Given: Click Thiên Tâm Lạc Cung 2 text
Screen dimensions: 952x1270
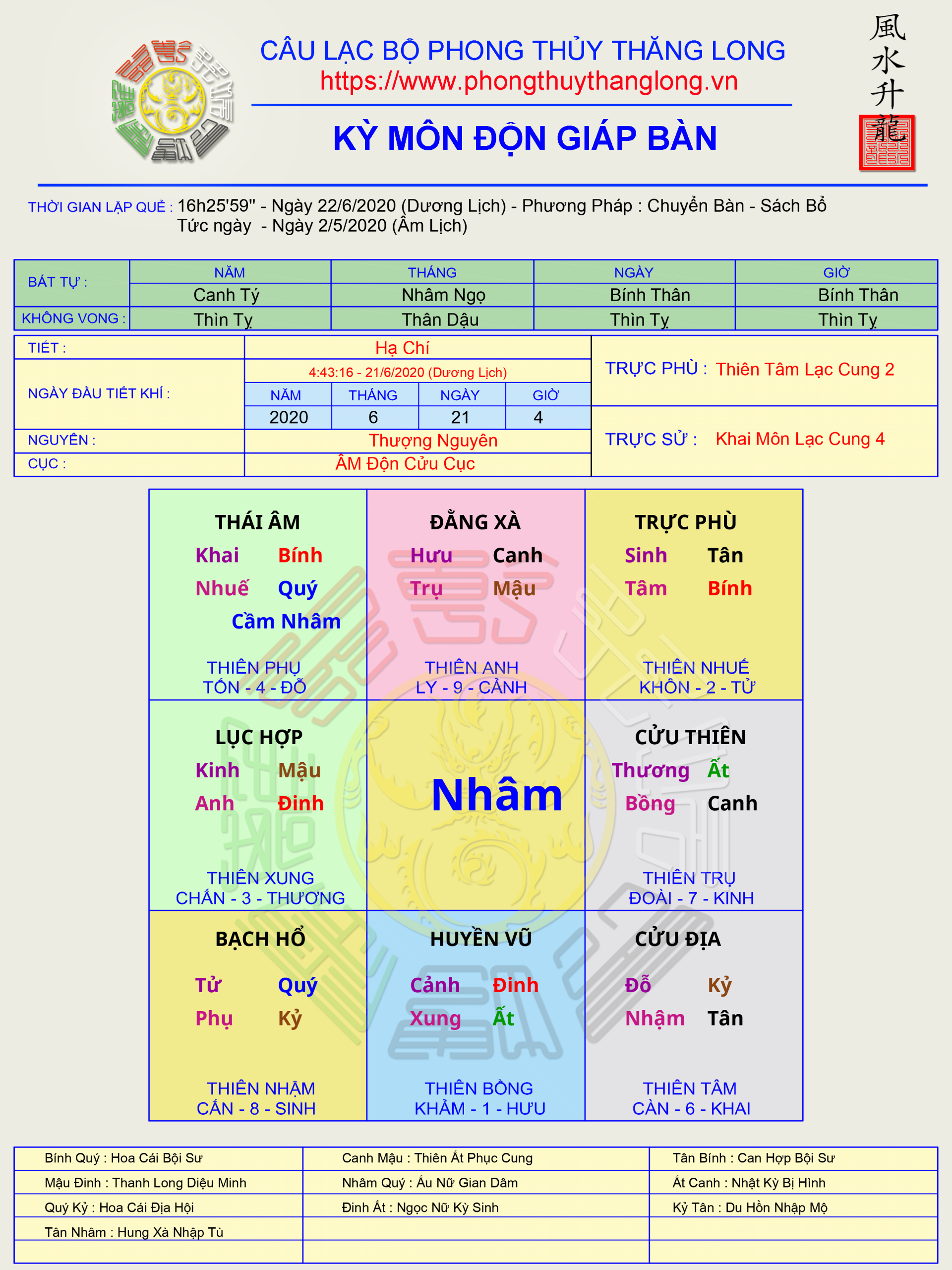Looking at the screenshot, I should click(x=805, y=369).
